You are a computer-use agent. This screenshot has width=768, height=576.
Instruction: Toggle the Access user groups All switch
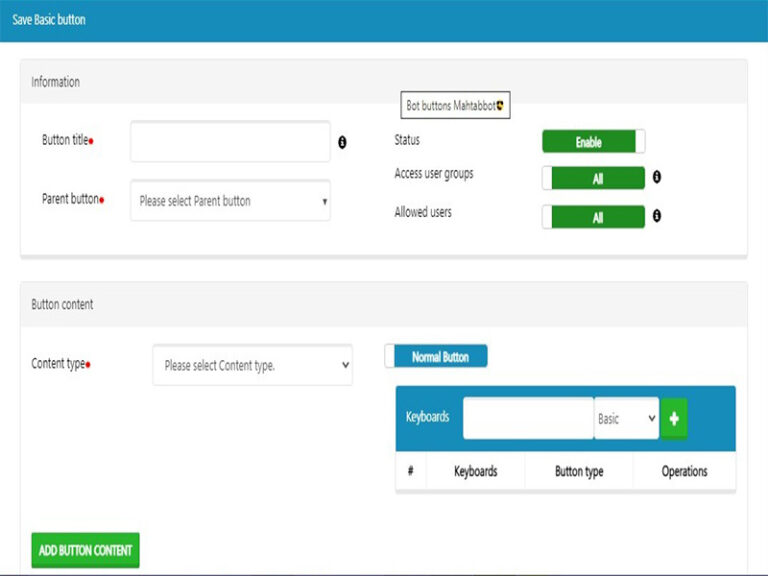pyautogui.click(x=593, y=178)
